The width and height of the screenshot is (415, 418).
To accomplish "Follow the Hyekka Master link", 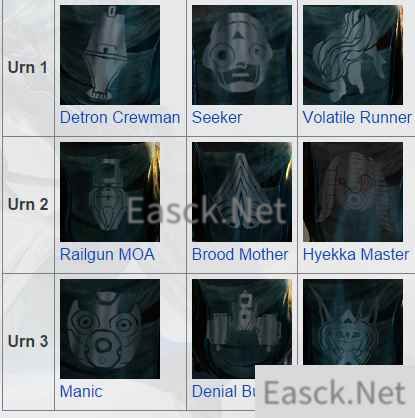I will [356, 255].
